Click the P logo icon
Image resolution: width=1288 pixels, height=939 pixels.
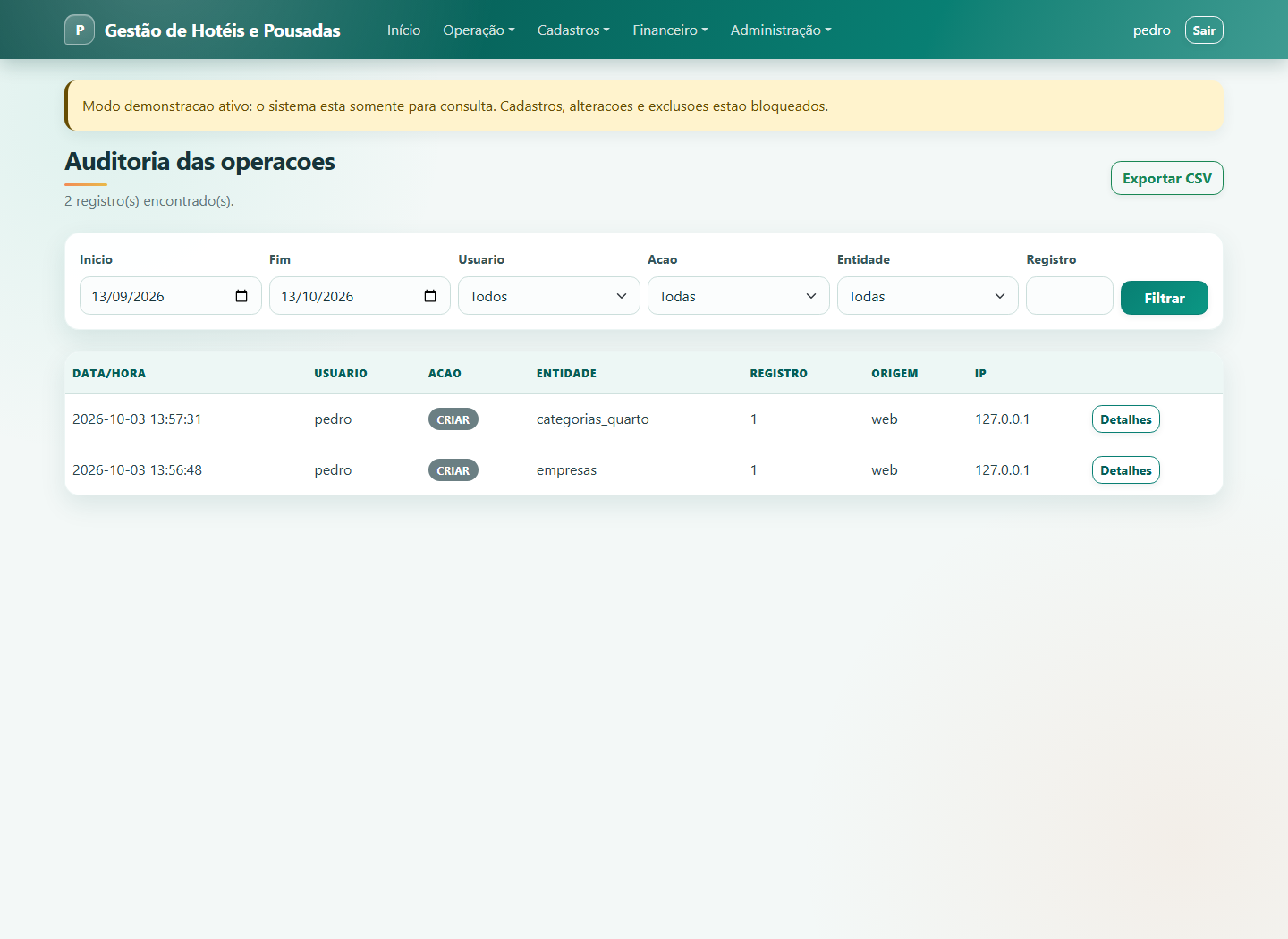pos(80,30)
